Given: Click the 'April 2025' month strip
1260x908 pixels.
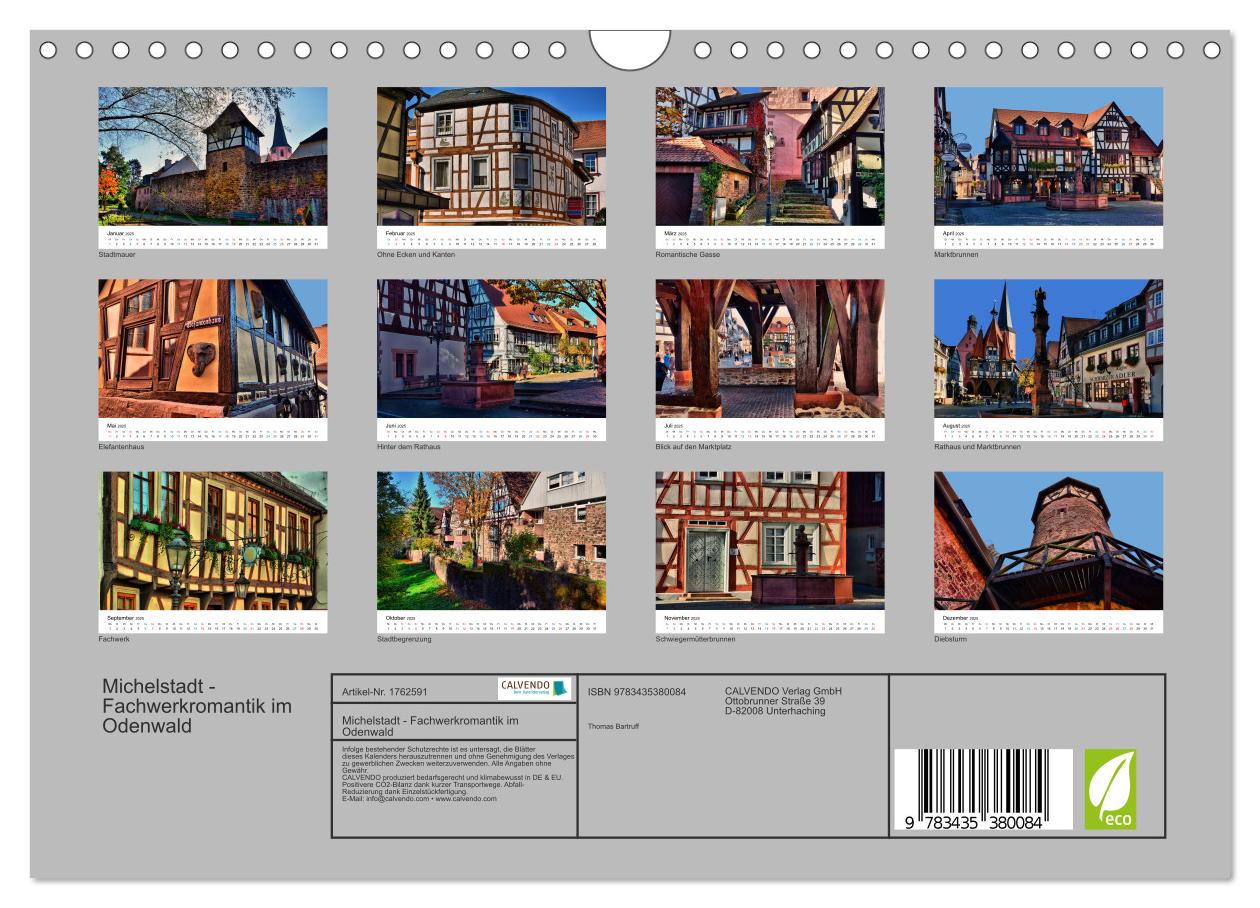Looking at the screenshot, I should [x=1049, y=238].
